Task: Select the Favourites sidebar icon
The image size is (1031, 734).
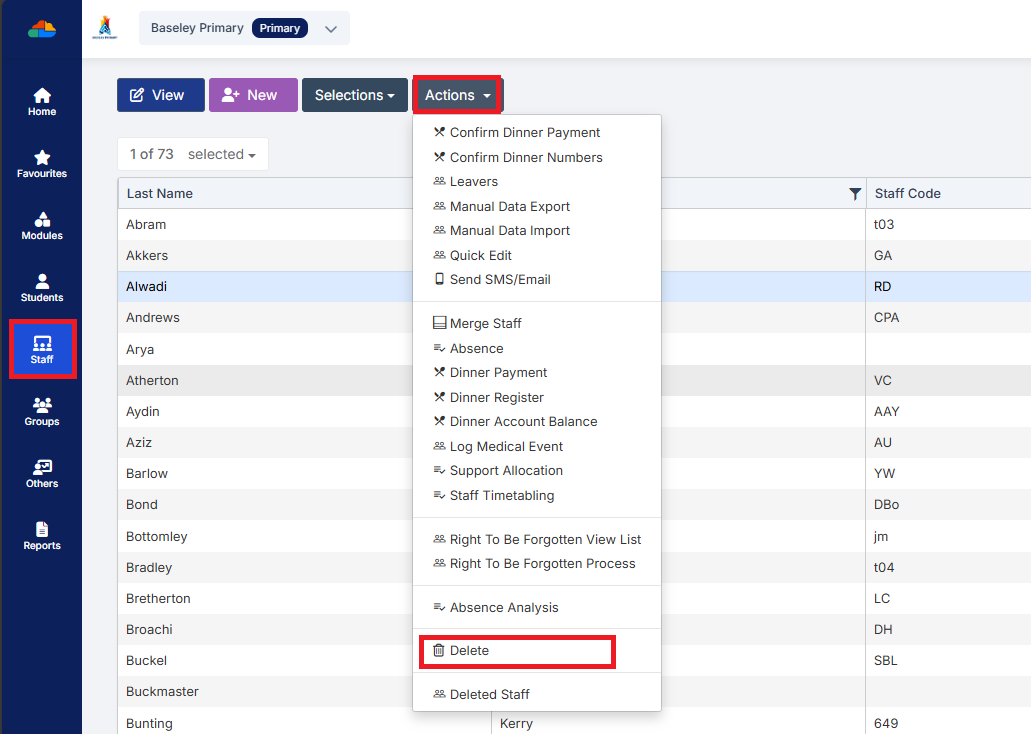Action: [41, 164]
